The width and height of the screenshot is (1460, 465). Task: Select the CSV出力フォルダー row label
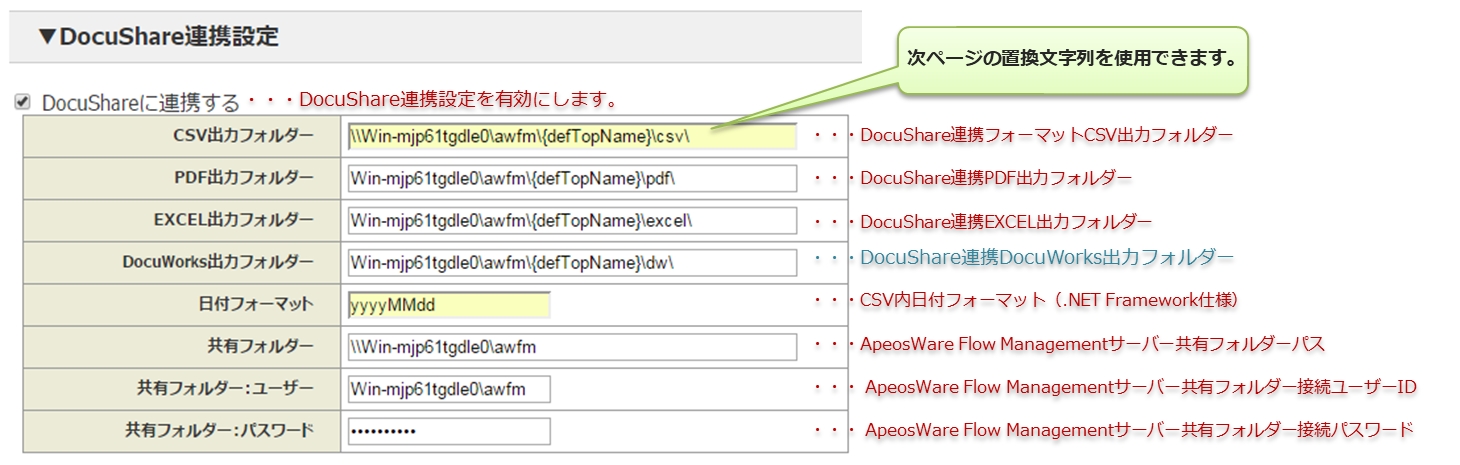point(243,135)
